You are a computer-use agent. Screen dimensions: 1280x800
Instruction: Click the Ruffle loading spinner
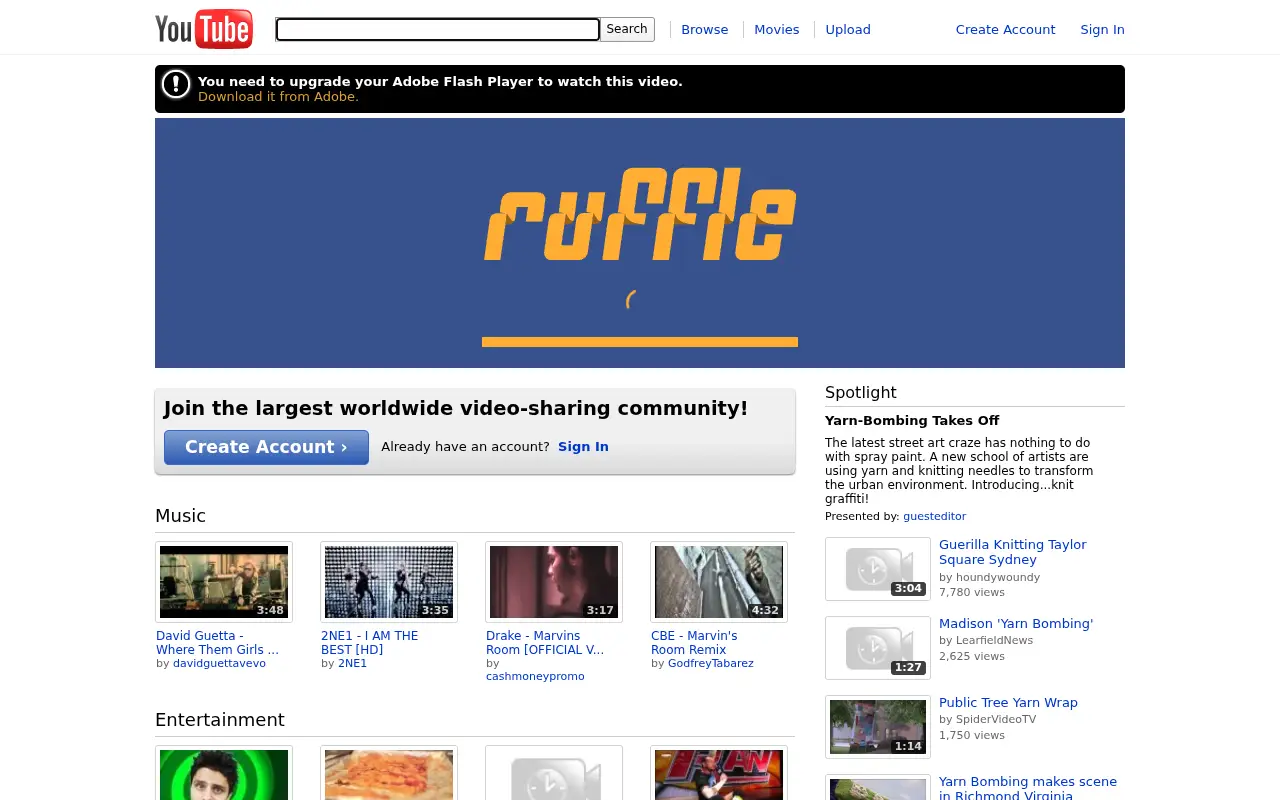tap(633, 300)
